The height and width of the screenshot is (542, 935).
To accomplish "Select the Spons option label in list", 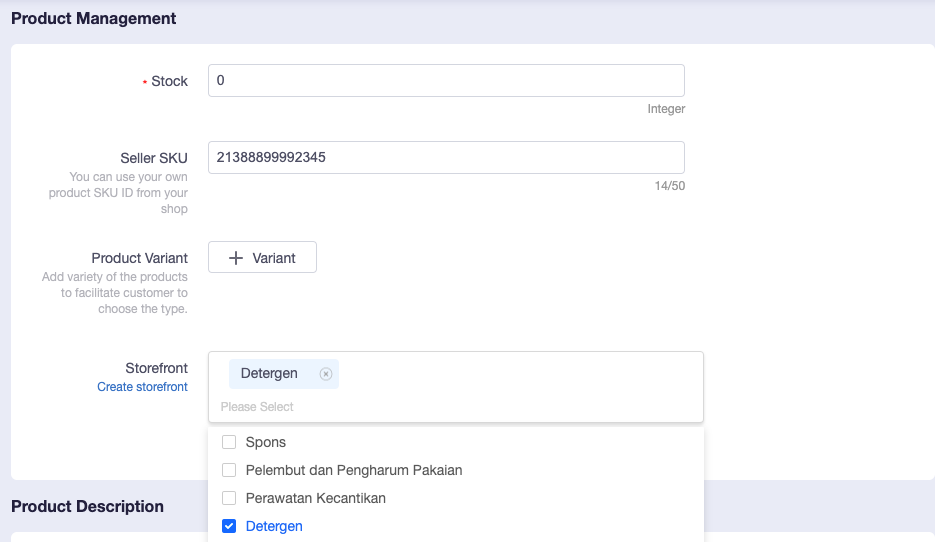I will click(x=266, y=442).
